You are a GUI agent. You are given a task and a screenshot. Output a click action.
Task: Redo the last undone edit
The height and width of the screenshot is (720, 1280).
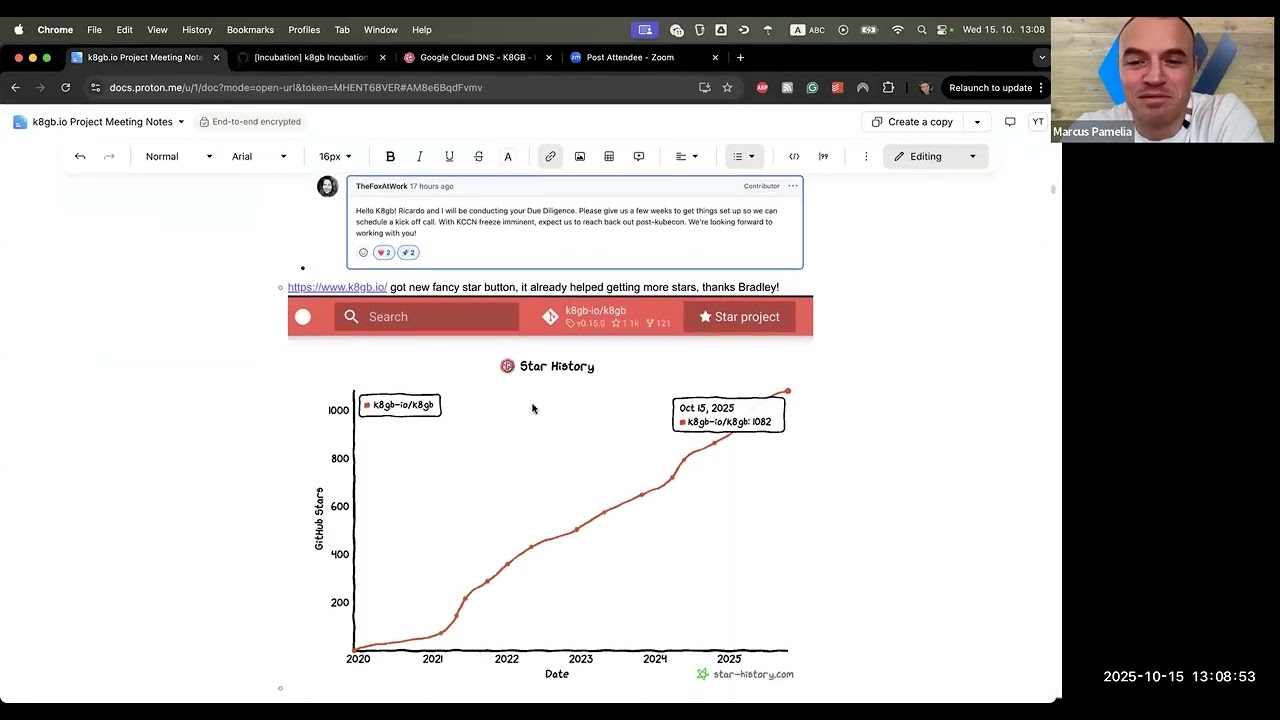(109, 156)
